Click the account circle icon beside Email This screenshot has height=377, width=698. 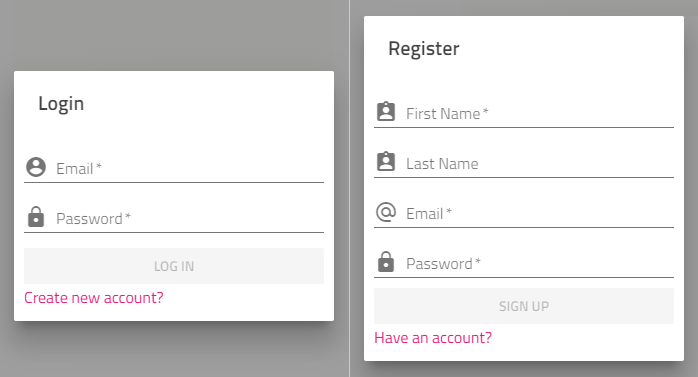click(x=36, y=167)
